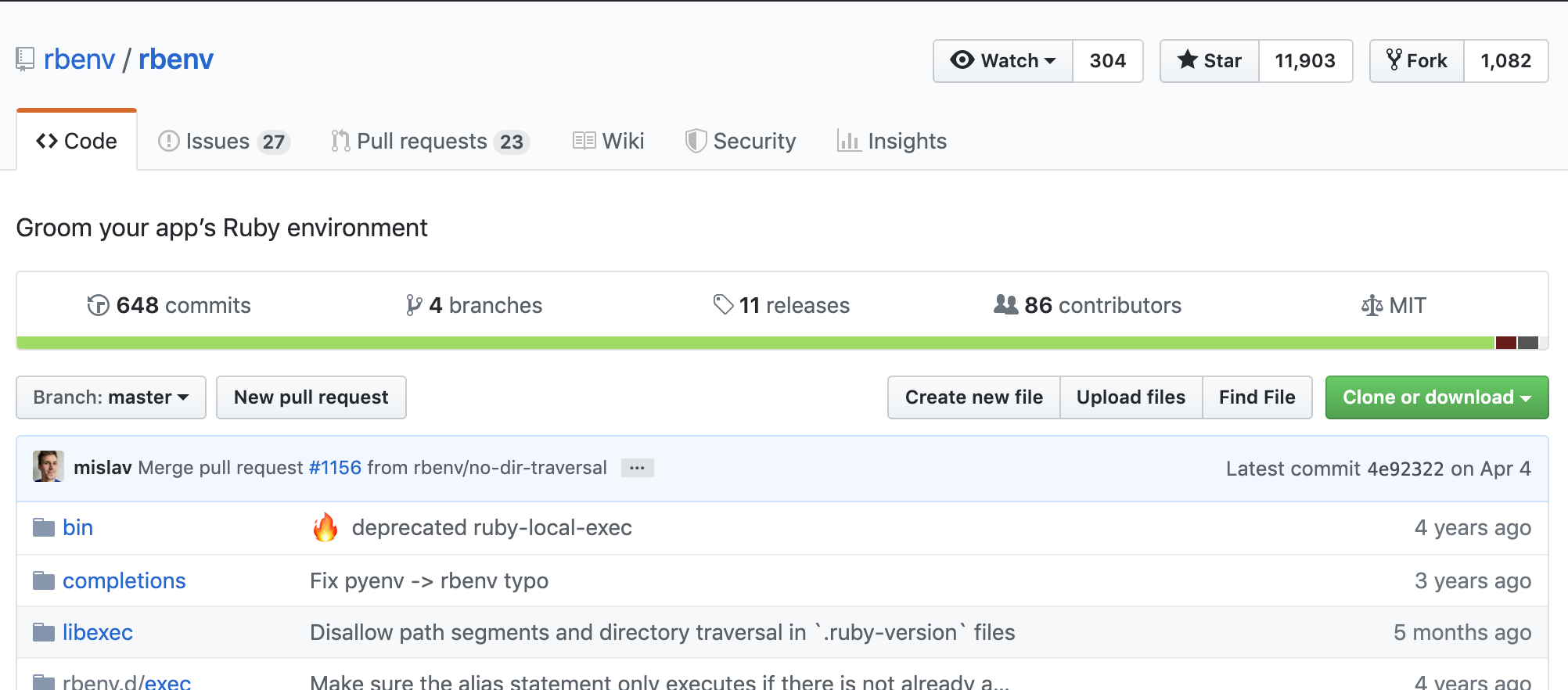Open the completions folder
The height and width of the screenshot is (690, 1568).
[x=124, y=580]
